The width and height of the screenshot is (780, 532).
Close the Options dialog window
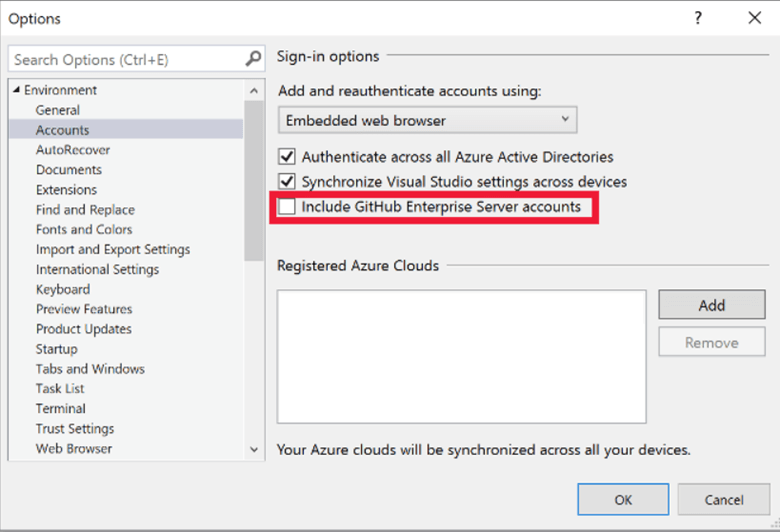point(754,18)
